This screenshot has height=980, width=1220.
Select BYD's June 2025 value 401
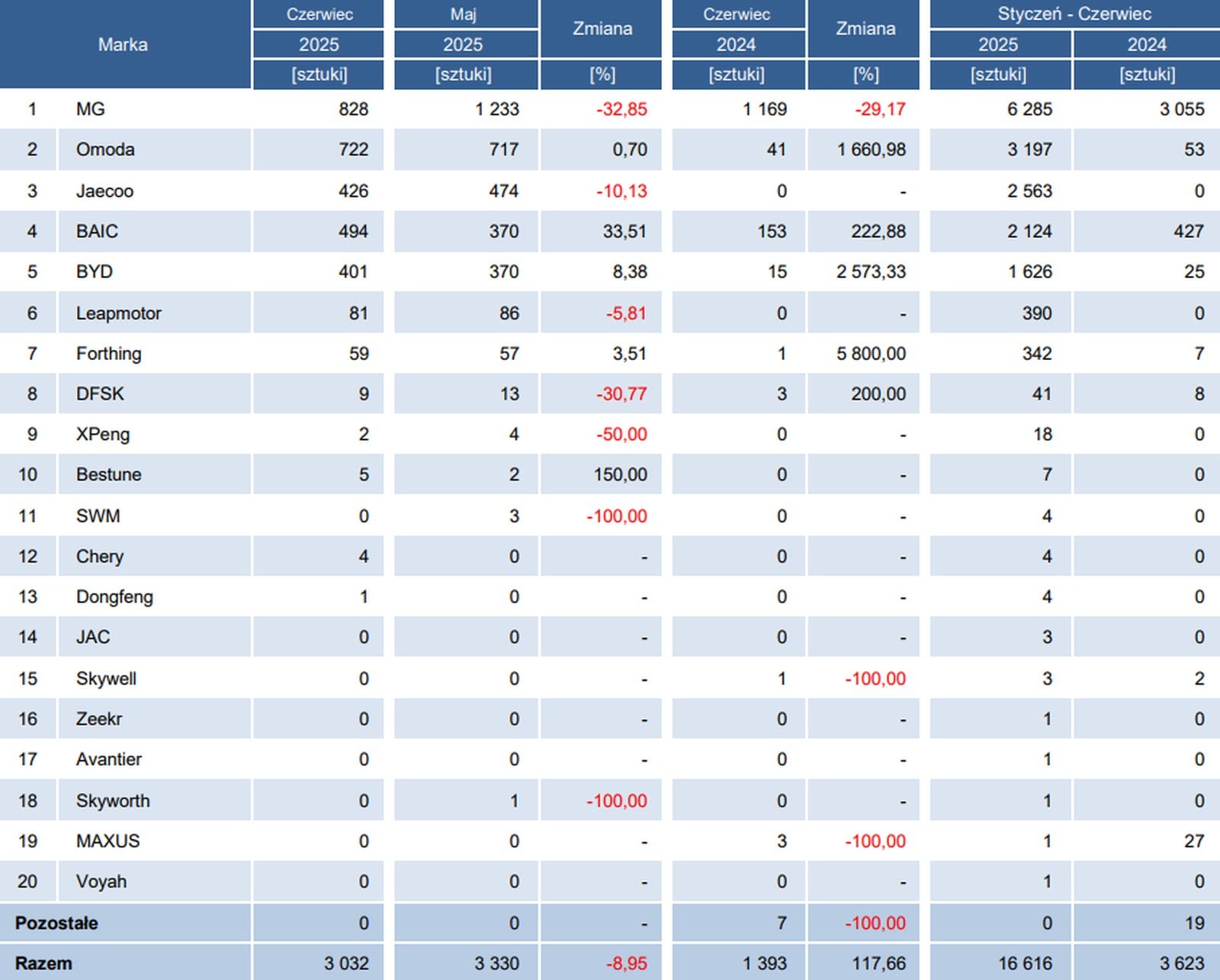pyautogui.click(x=354, y=272)
